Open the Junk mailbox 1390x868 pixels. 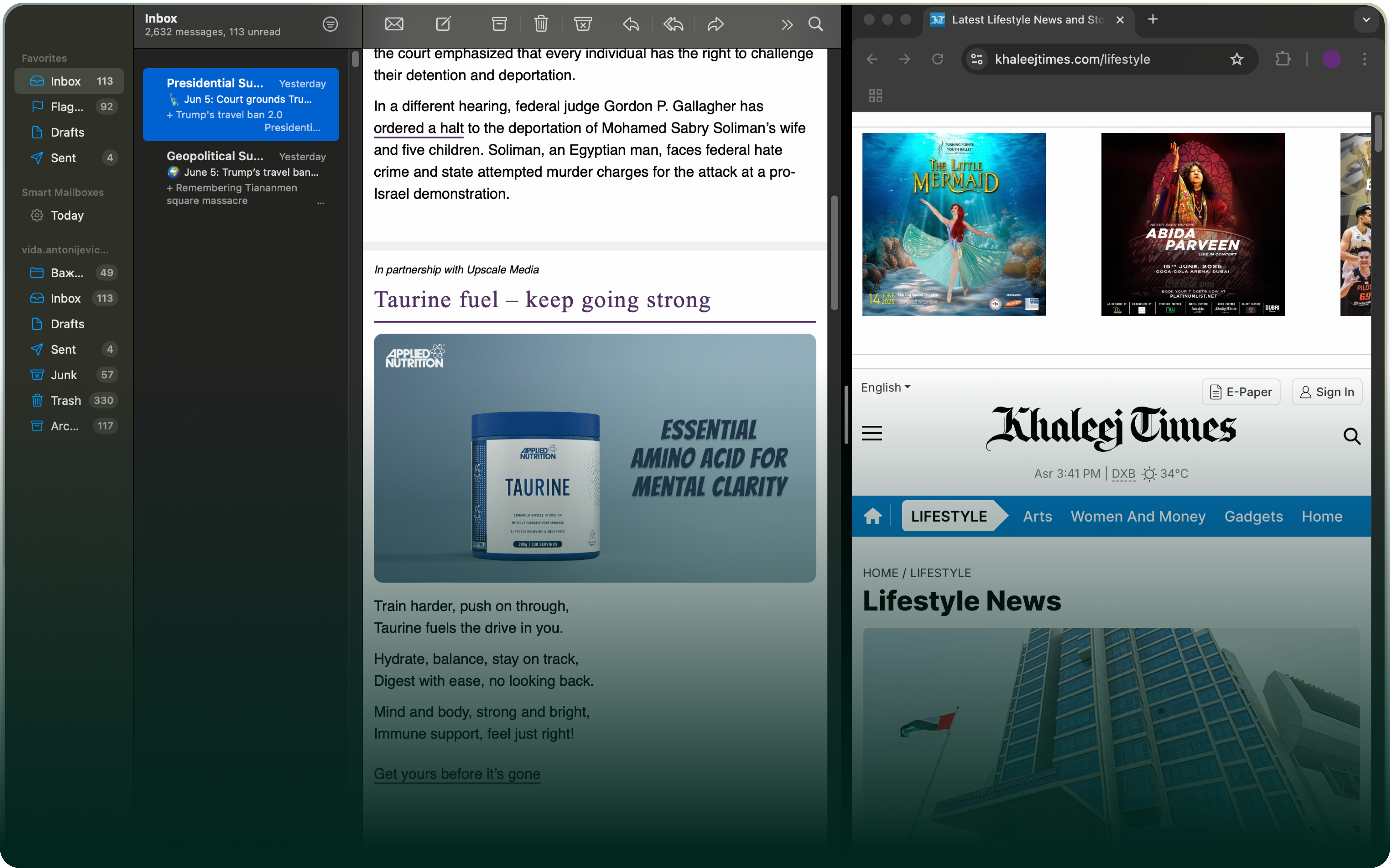coord(64,375)
